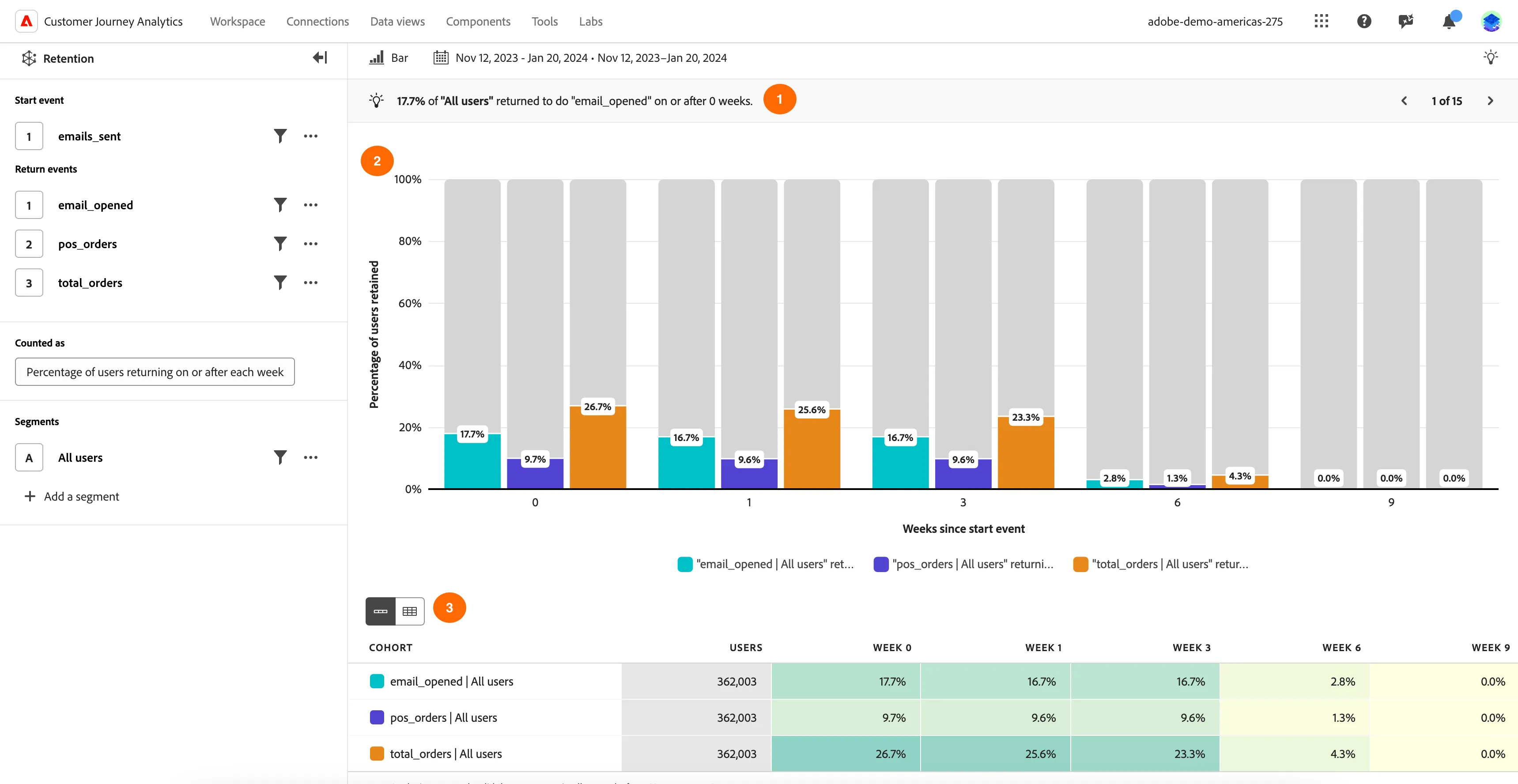
Task: Open the Adobe logo home icon
Action: click(26, 21)
